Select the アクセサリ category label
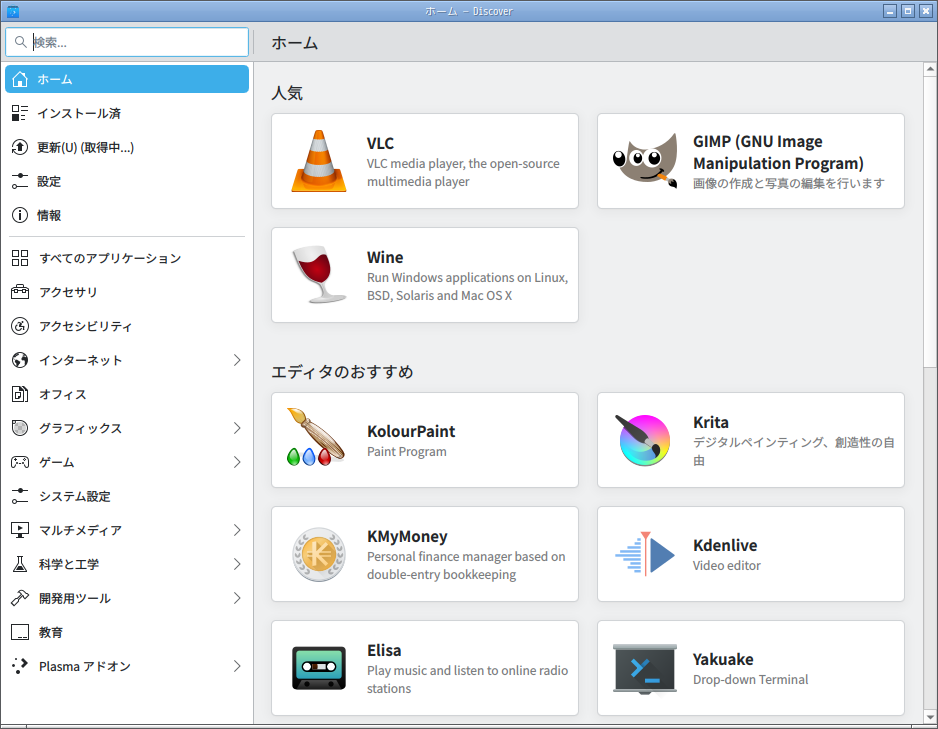Image resolution: width=938 pixels, height=729 pixels. [x=68, y=292]
